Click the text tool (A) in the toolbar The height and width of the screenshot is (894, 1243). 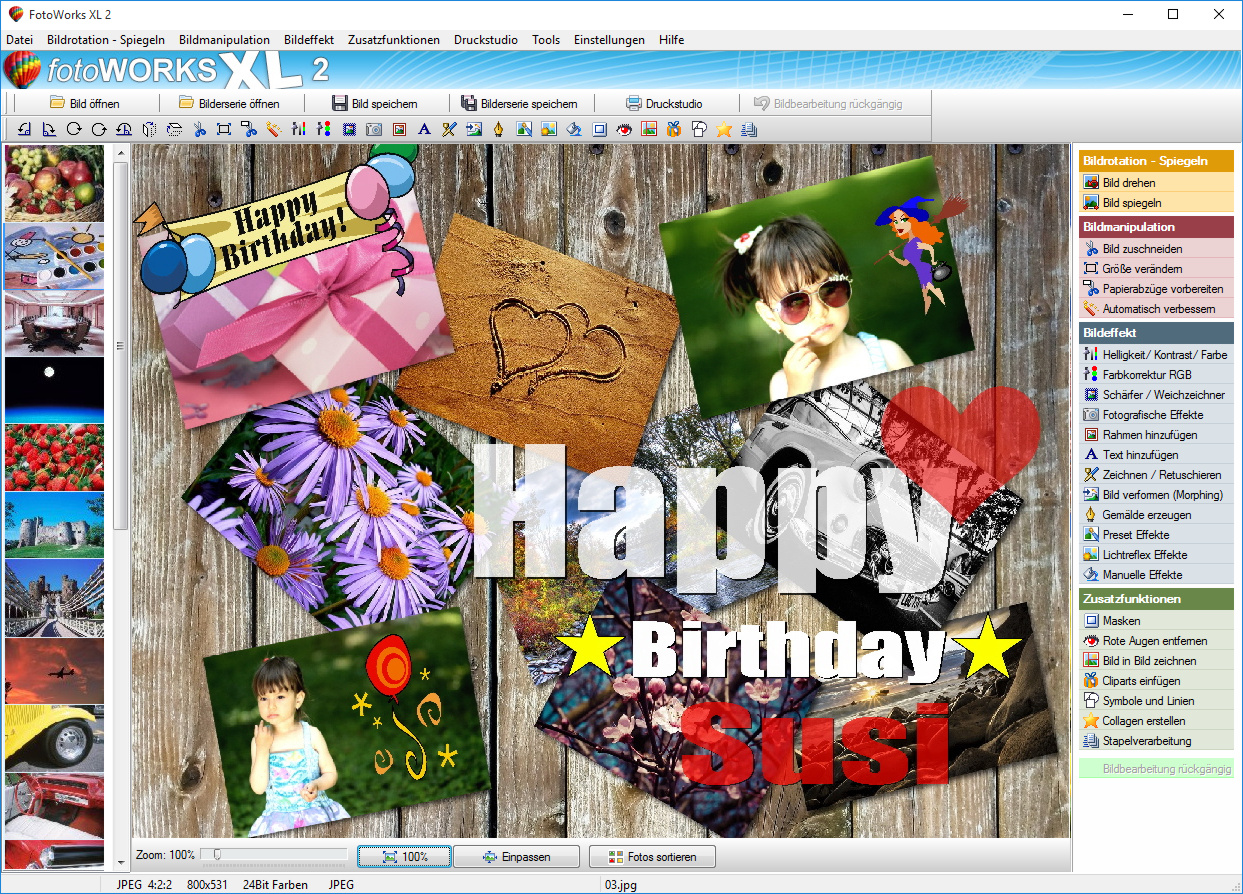coord(425,129)
